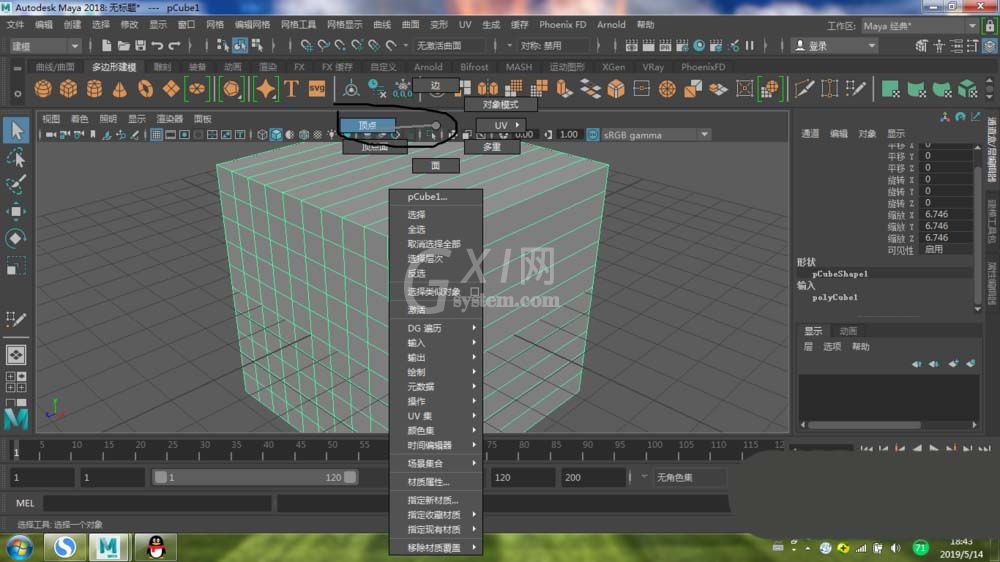This screenshot has height=562, width=1000.
Task: Create a polygon cone from the shelf
Action: tap(120, 89)
